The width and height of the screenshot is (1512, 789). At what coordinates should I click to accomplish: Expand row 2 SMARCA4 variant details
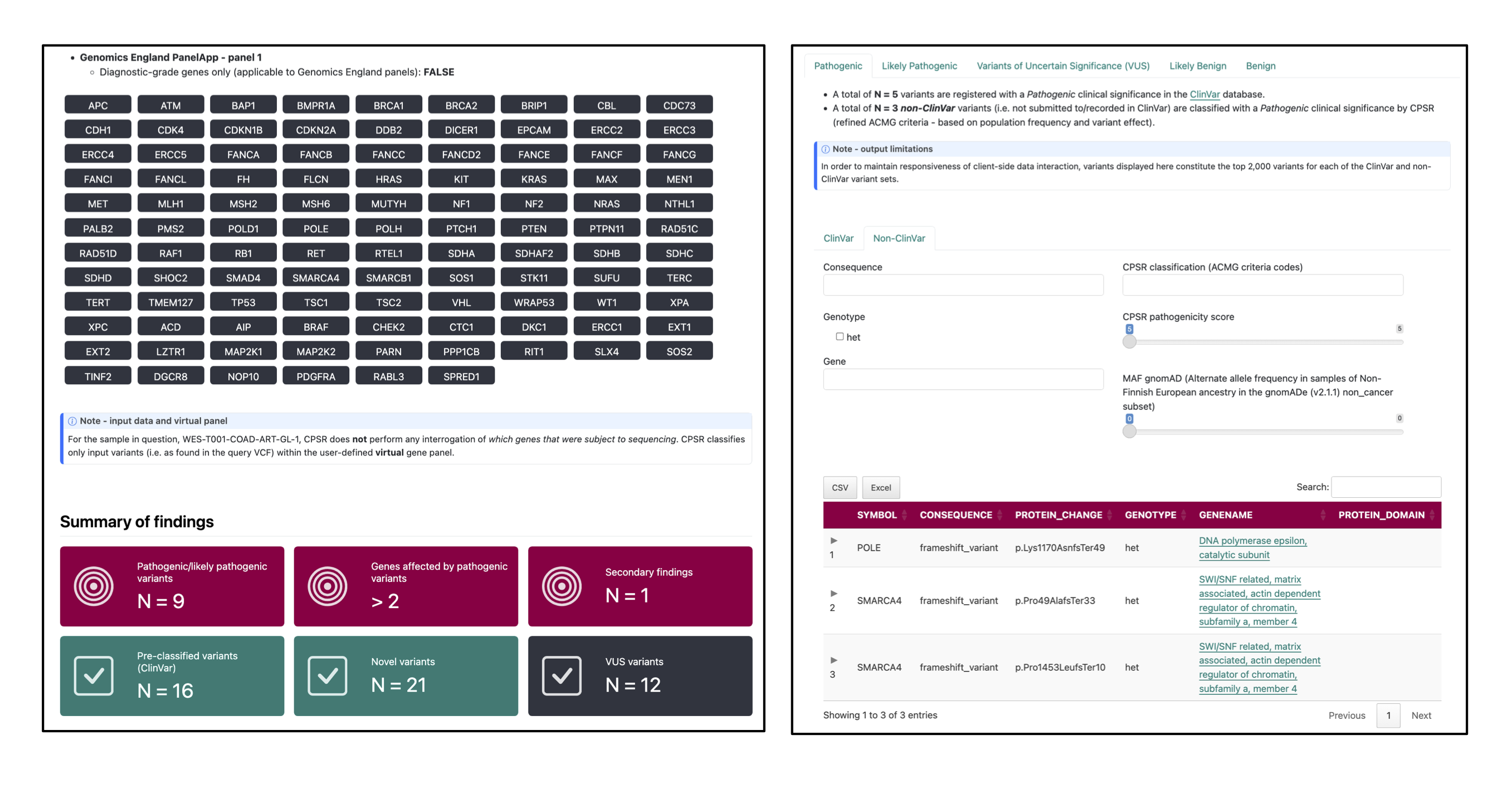tap(833, 593)
